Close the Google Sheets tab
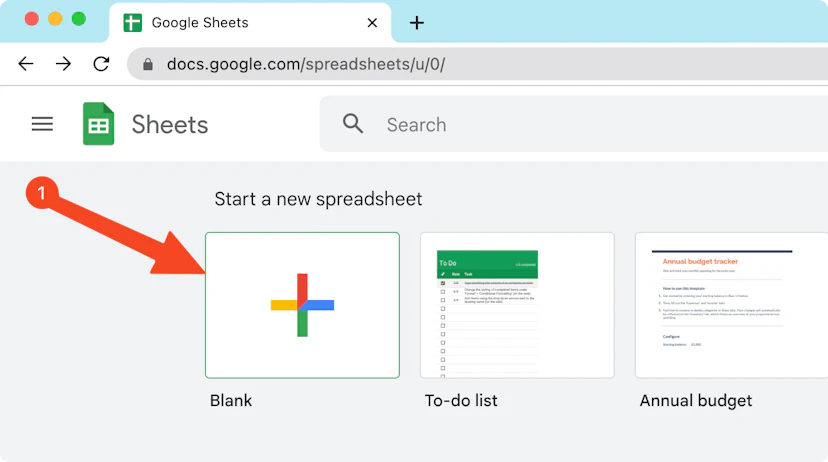This screenshot has width=828, height=462. 372,23
